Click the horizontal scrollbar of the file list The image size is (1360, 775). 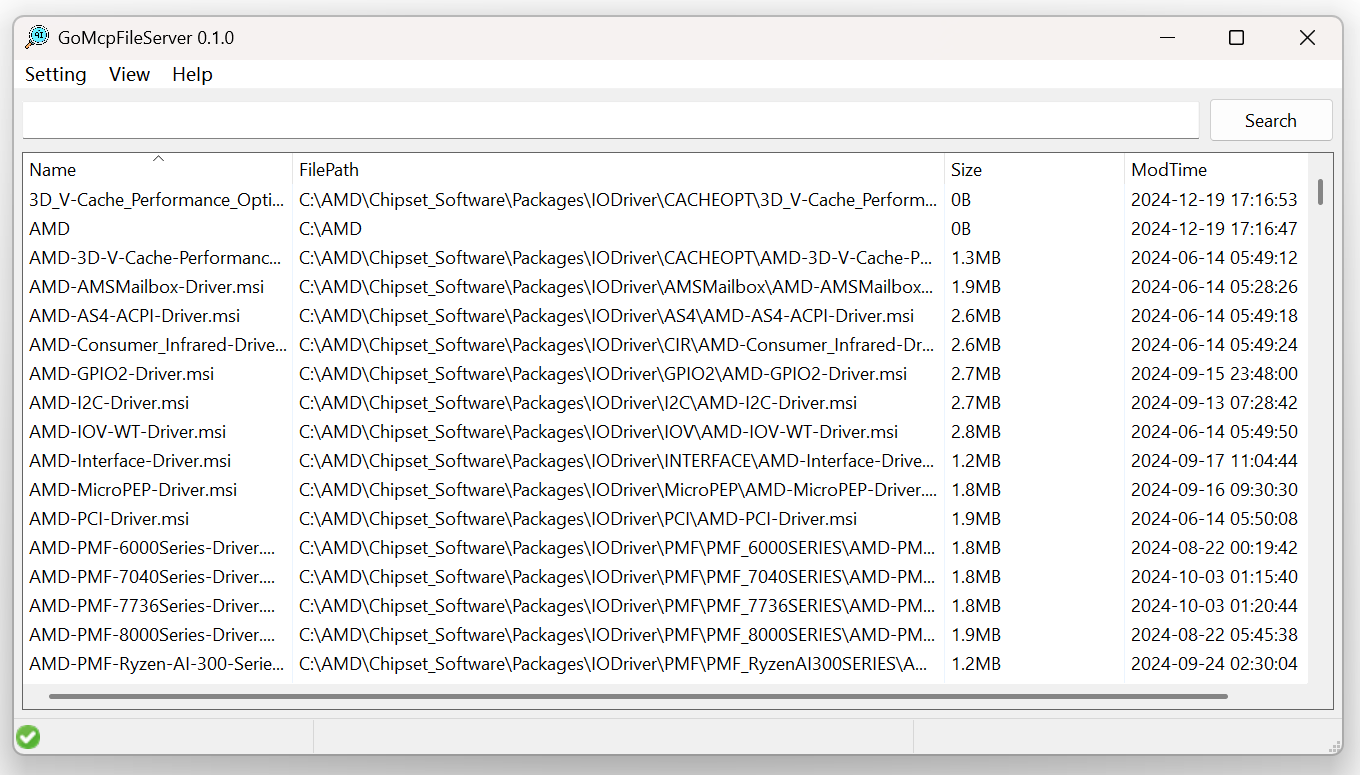pyautogui.click(x=638, y=696)
